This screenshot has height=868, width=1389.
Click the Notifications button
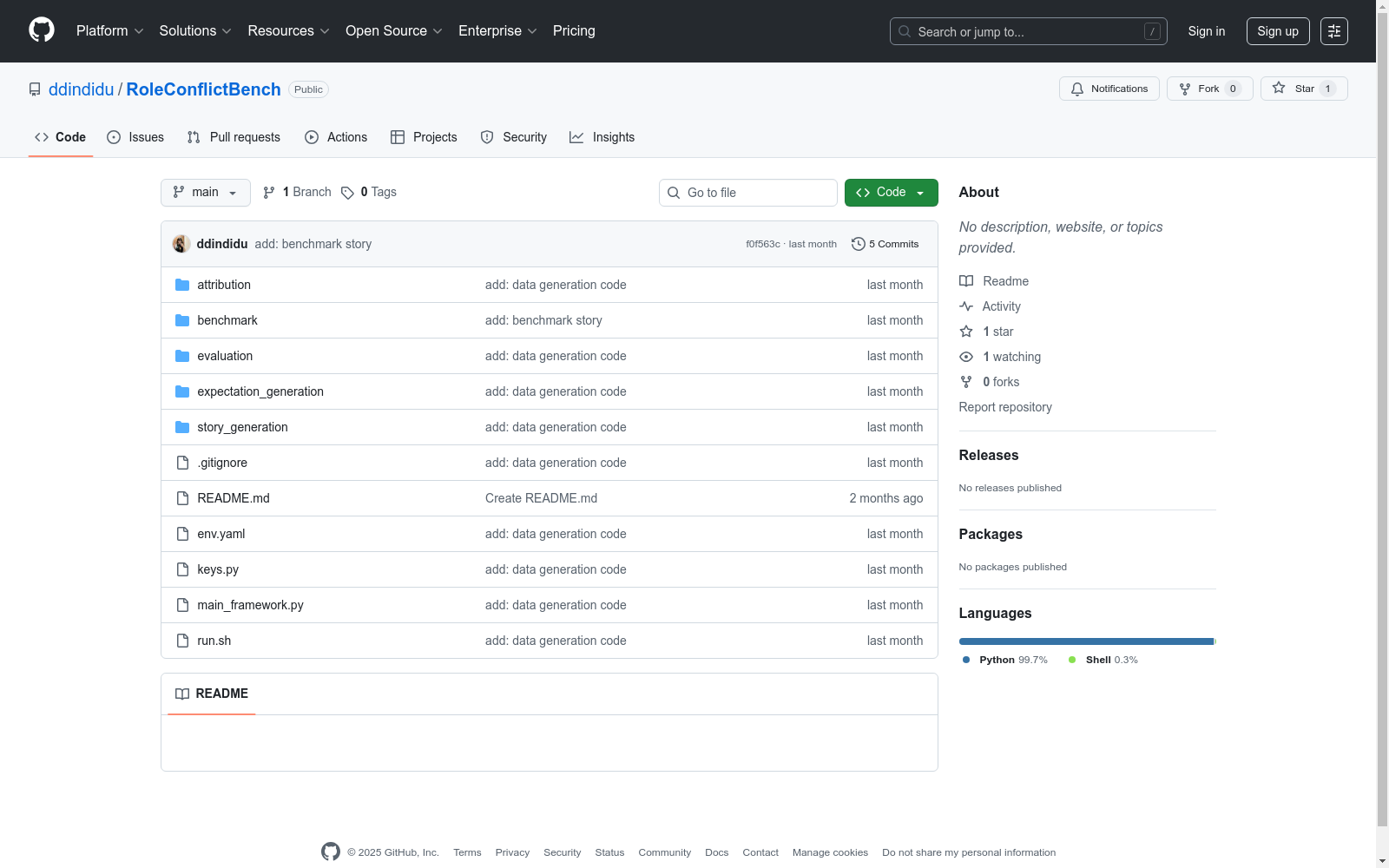point(1109,89)
